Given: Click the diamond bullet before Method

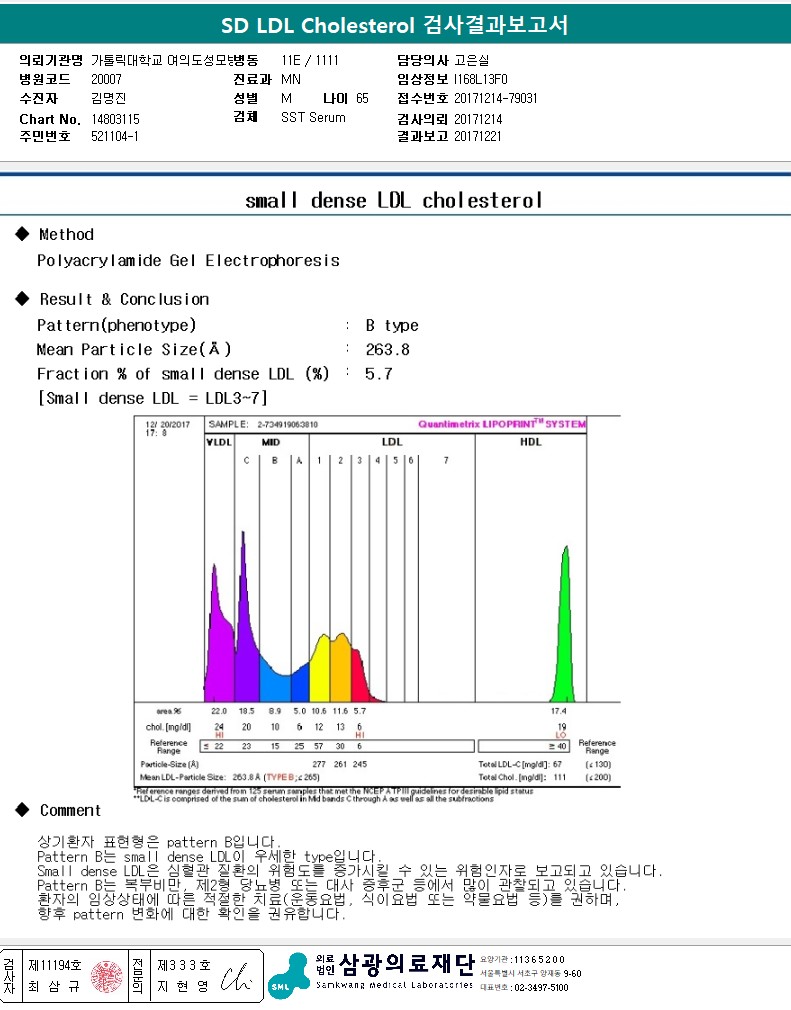Looking at the screenshot, I should click(x=23, y=234).
